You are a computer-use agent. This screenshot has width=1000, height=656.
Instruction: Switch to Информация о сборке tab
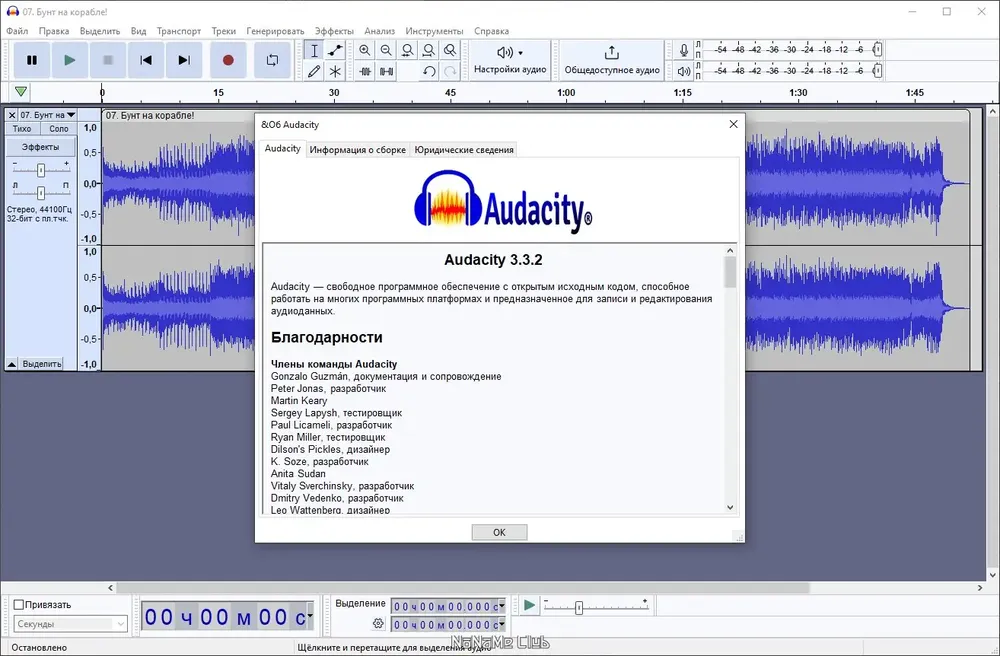click(357, 150)
